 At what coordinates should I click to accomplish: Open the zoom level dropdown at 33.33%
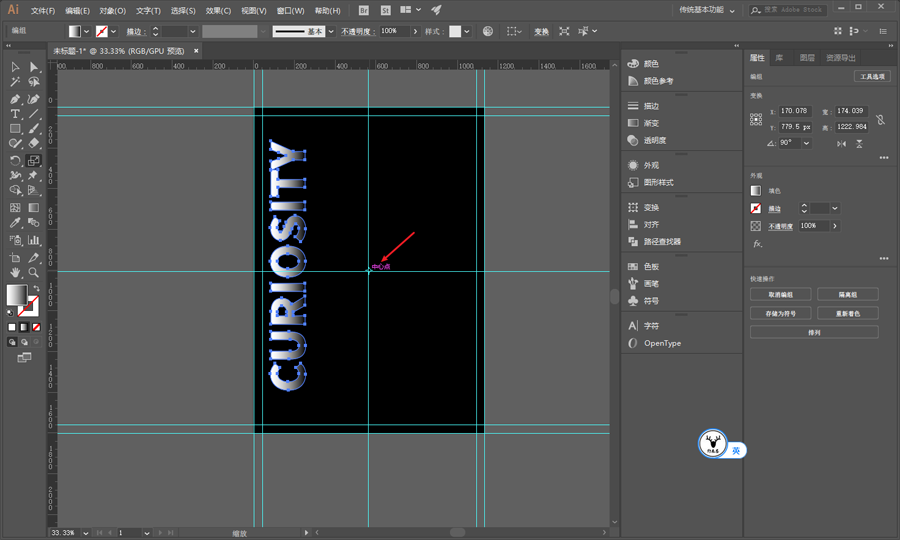pos(87,533)
